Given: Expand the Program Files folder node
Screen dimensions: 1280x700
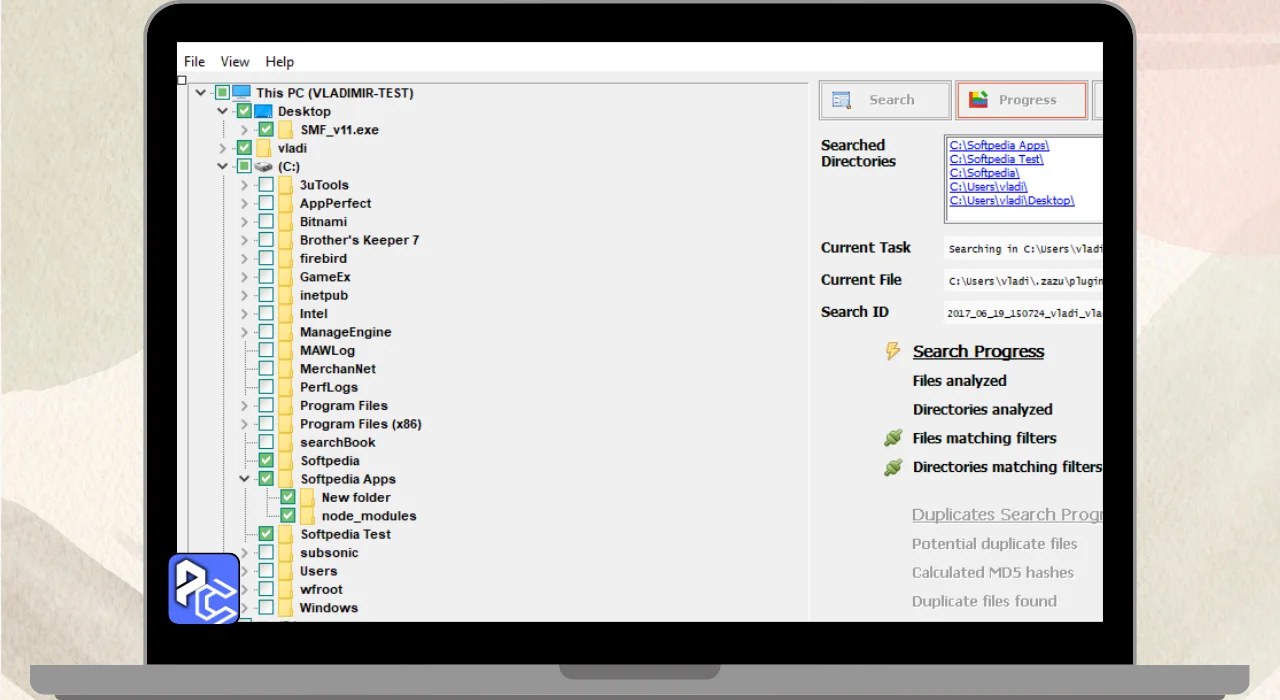Looking at the screenshot, I should (245, 405).
